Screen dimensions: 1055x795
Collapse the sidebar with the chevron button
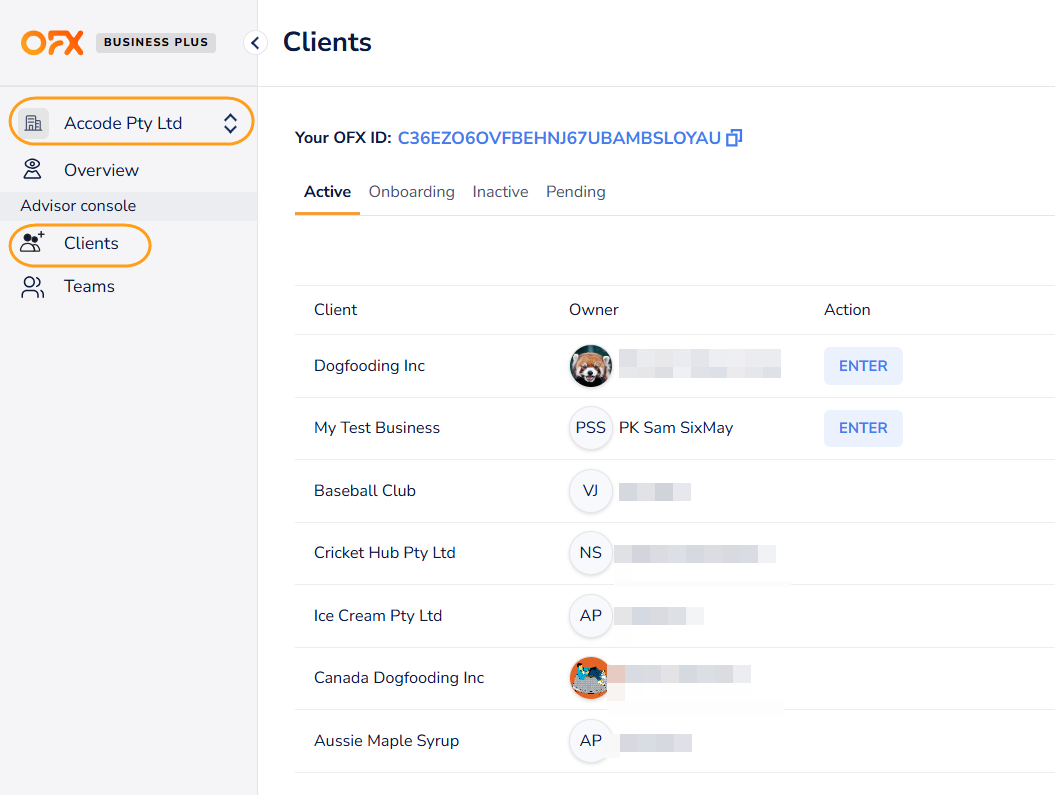click(255, 42)
